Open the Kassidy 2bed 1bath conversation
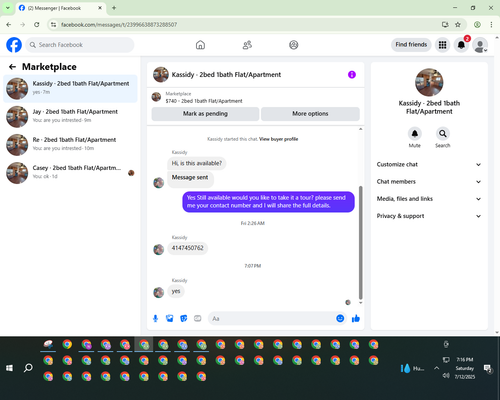Image resolution: width=500 pixels, height=400 pixels. click(x=70, y=89)
